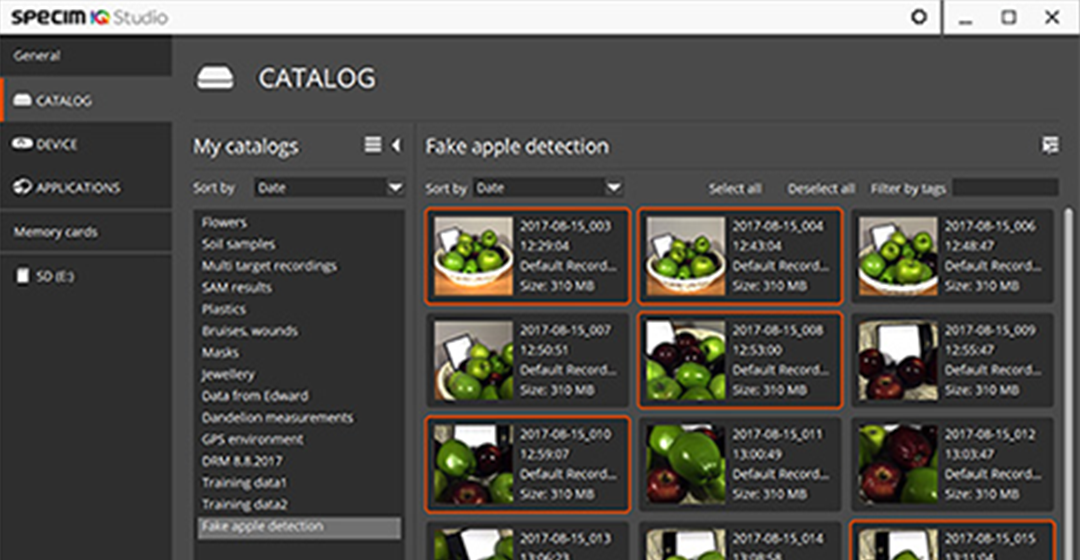Viewport: 1080px width, 560px height.
Task: Open the My catalogs list menu icon
Action: pyautogui.click(x=373, y=145)
